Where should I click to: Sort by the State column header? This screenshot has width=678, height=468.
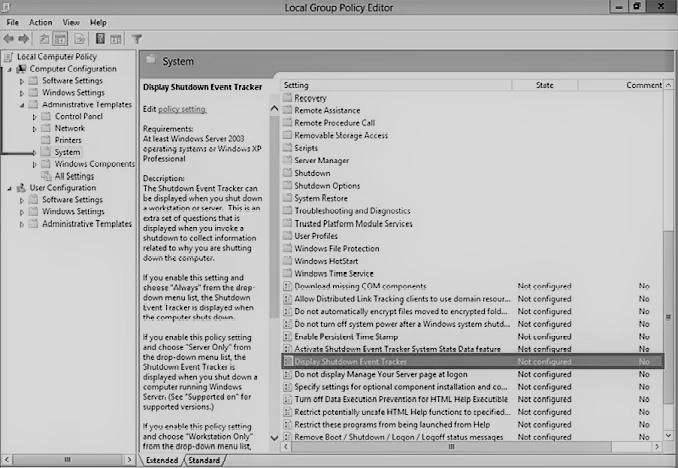[545, 85]
